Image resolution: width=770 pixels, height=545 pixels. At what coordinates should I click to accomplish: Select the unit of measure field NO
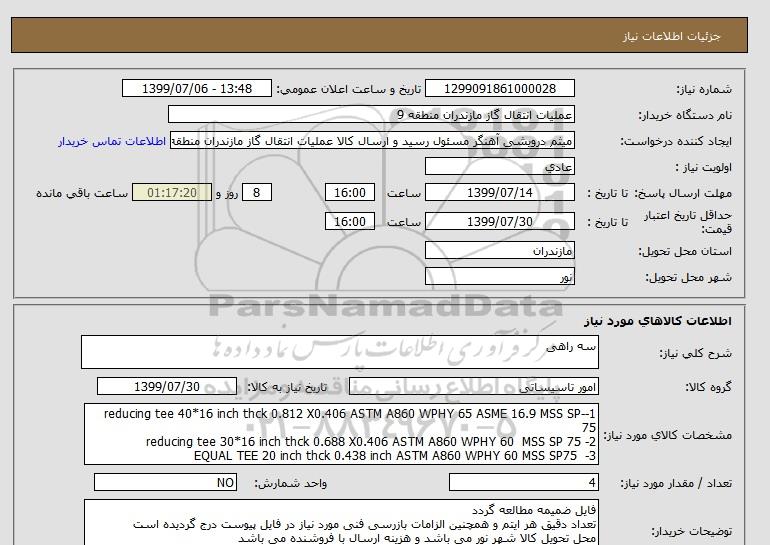pos(165,483)
